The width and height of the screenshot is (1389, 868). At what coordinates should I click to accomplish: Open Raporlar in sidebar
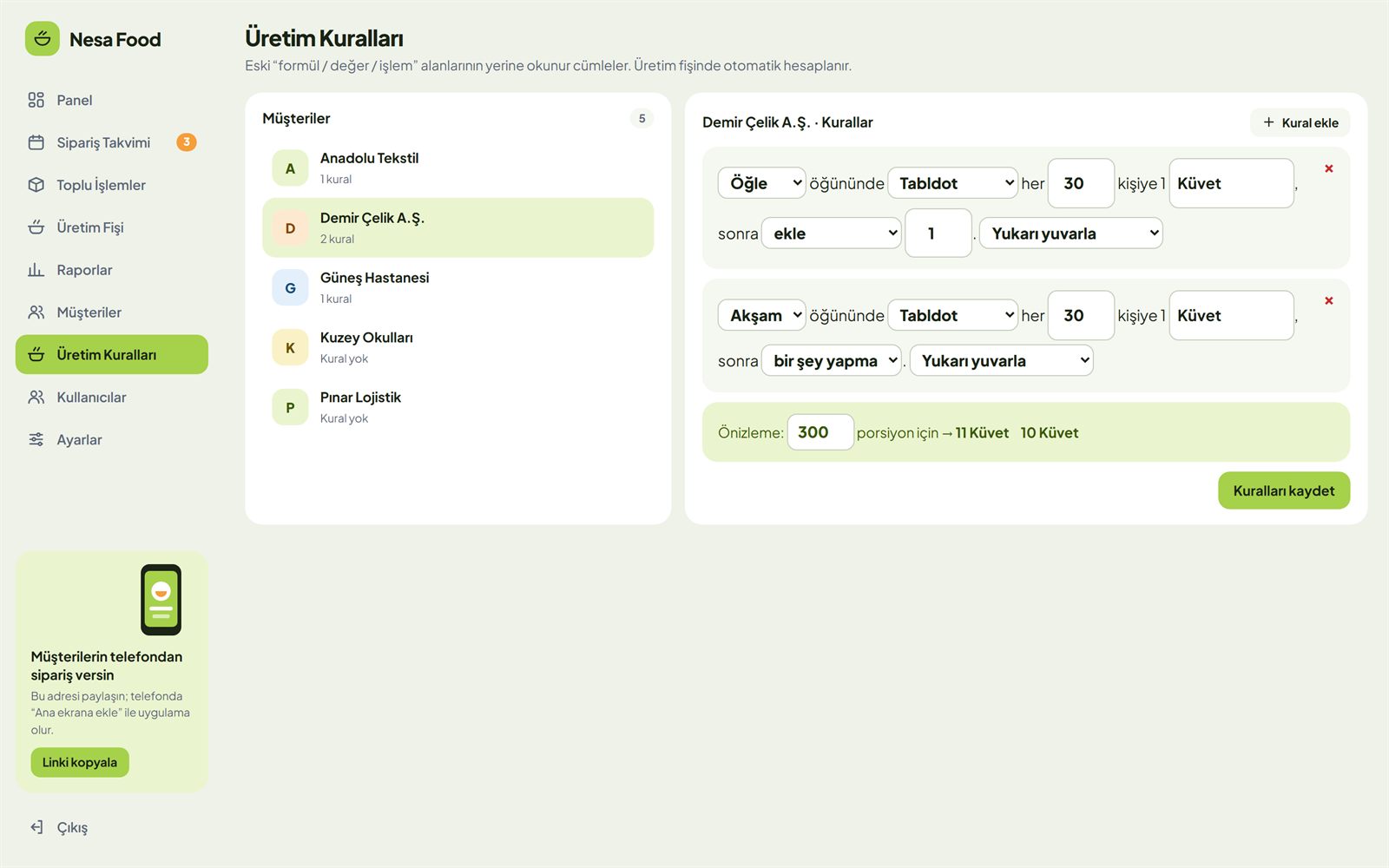112,270
